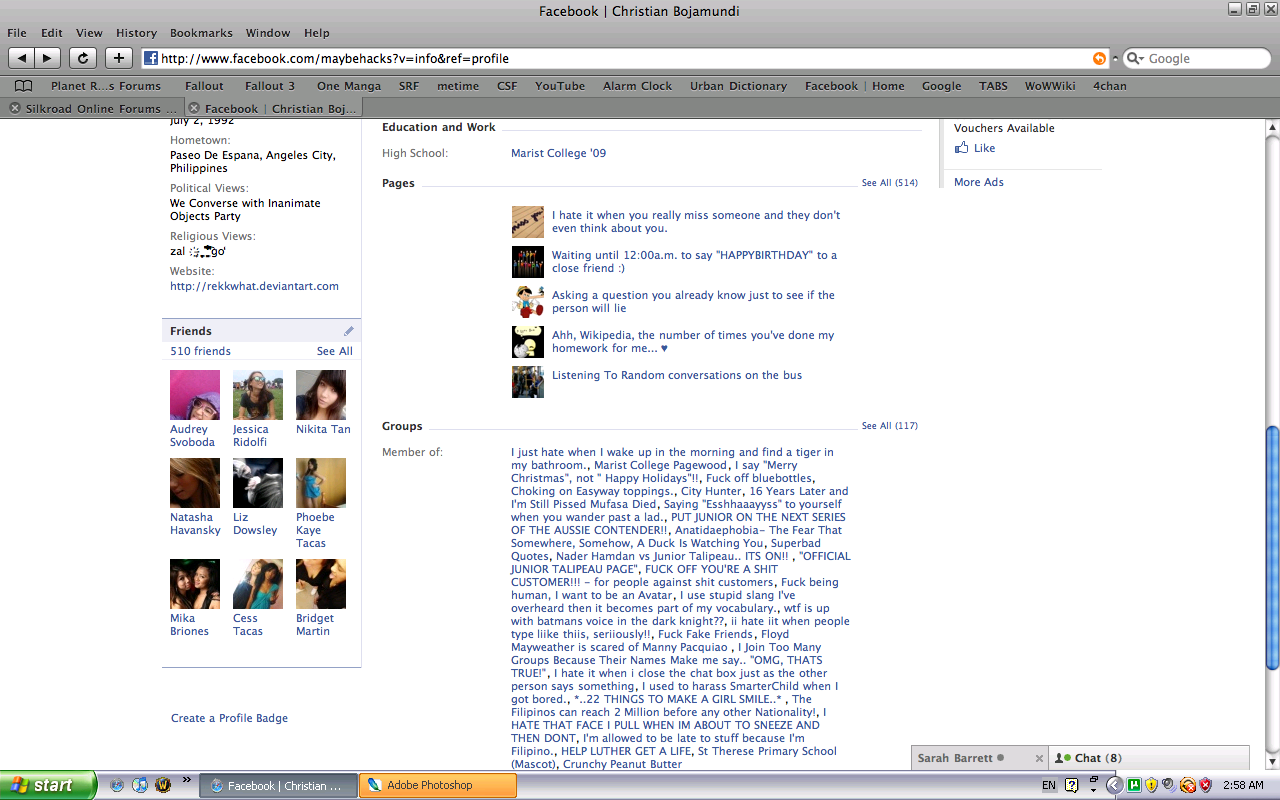Reload the page with the refresh button
1280x800 pixels.
pos(83,58)
